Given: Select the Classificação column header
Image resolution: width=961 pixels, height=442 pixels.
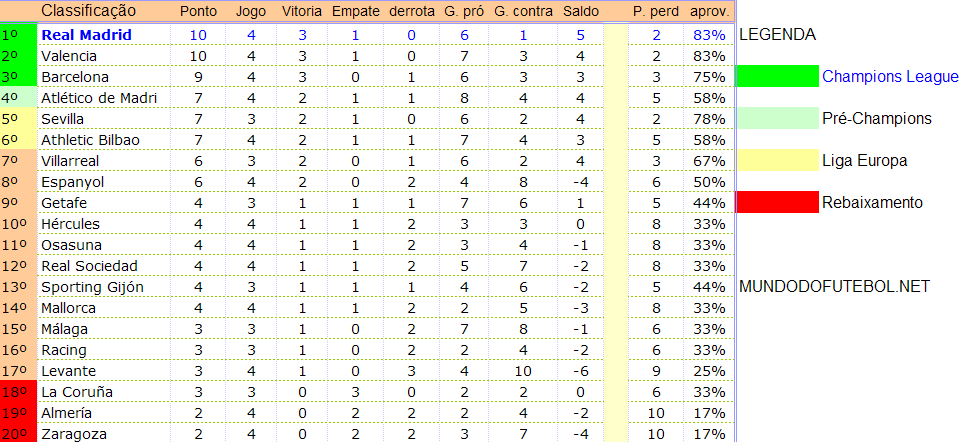Looking at the screenshot, I should coord(88,11).
